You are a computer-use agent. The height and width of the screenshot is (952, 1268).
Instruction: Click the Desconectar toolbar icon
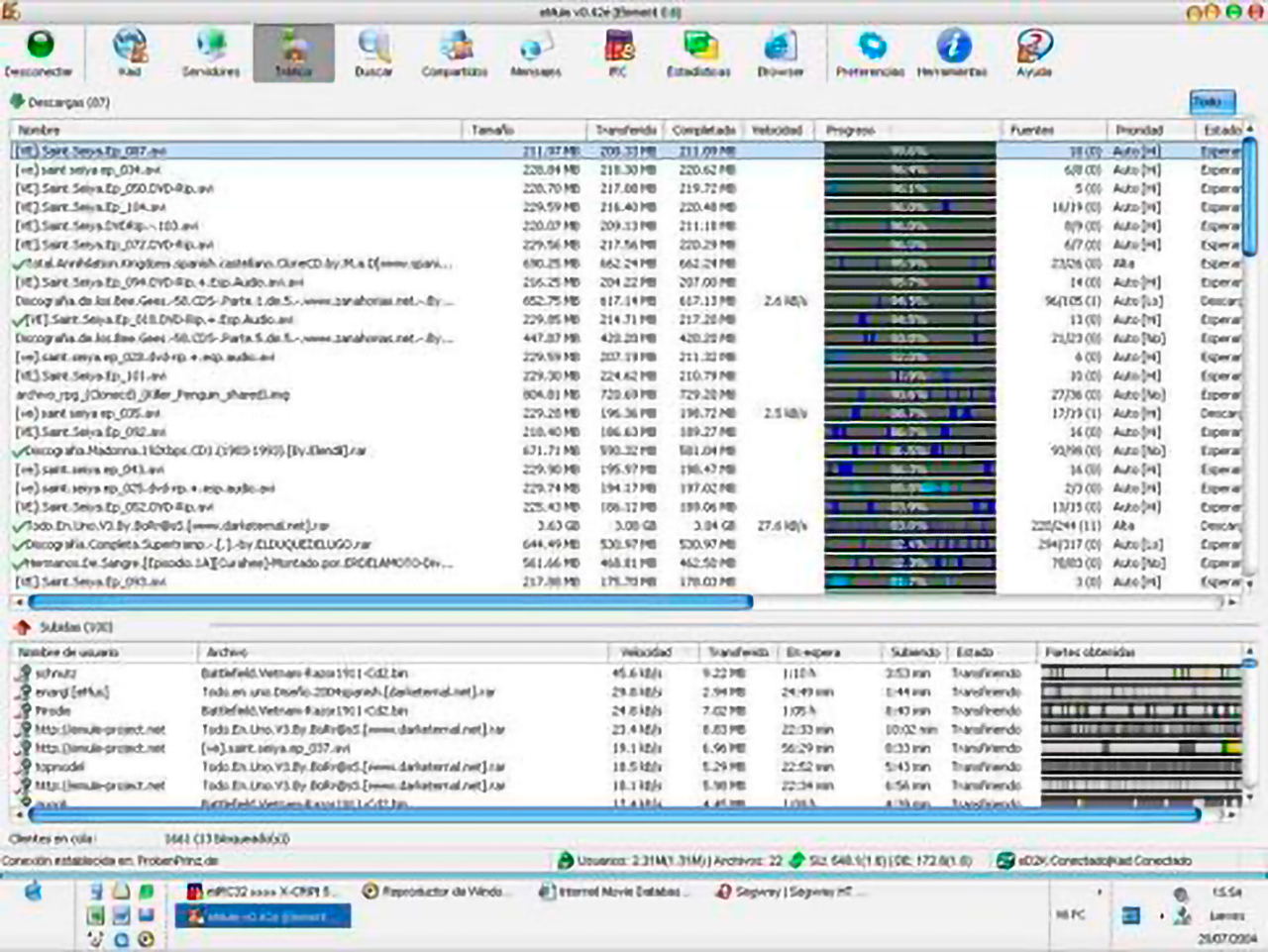coord(40,53)
